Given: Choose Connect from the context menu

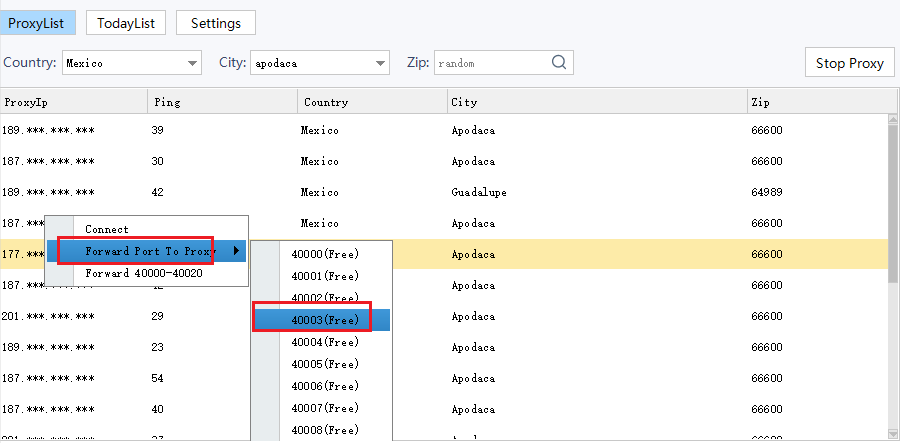Looking at the screenshot, I should 107,229.
